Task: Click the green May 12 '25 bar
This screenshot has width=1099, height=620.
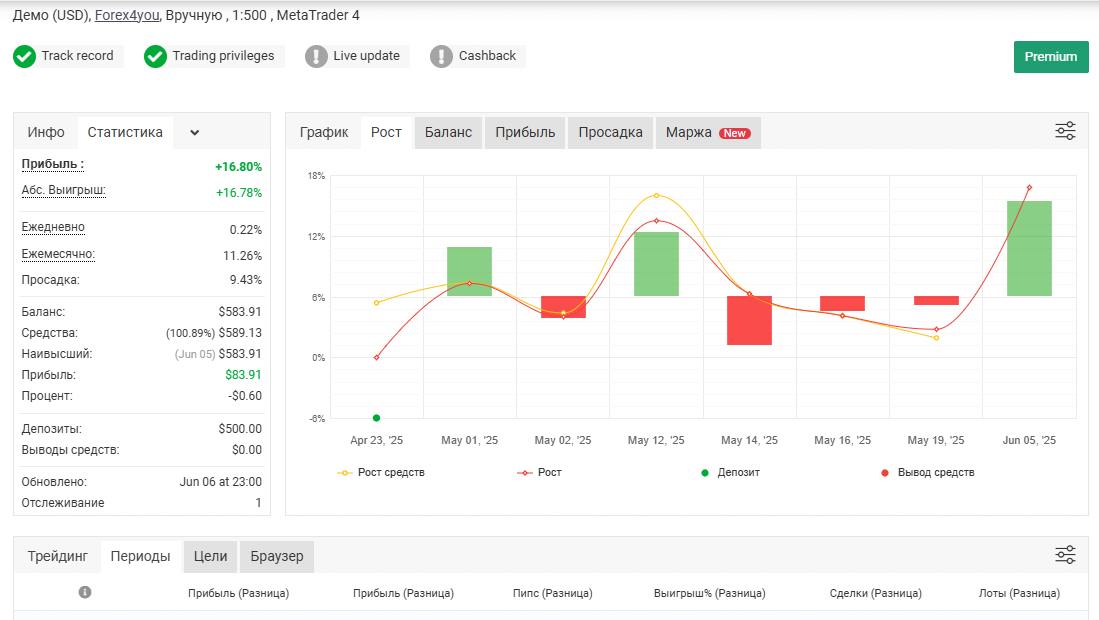Action: tap(657, 263)
